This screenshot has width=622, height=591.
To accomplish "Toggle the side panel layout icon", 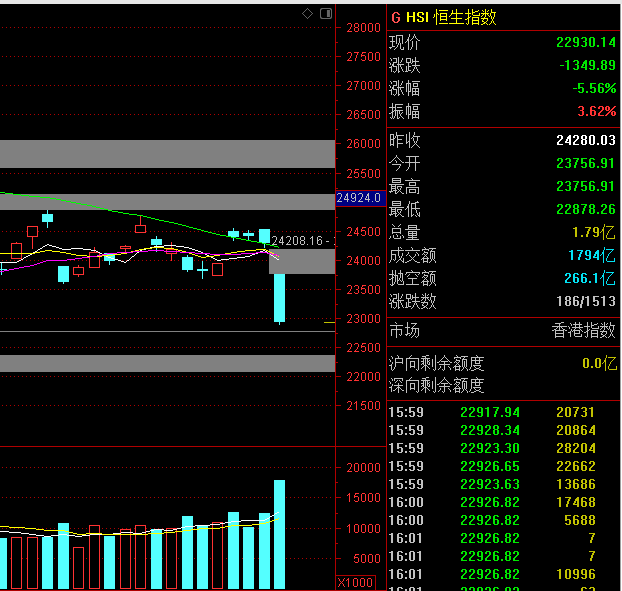I will coord(326,14).
